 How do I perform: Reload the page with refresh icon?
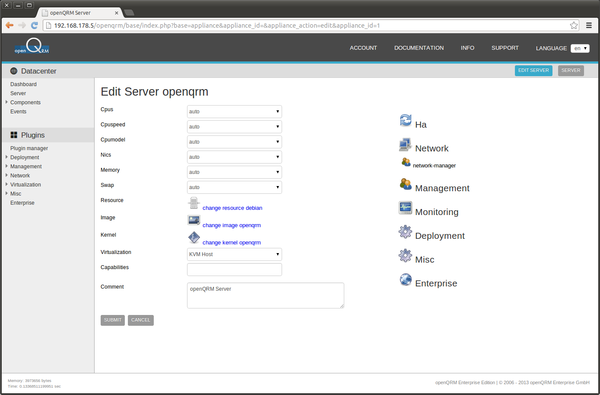(34, 25)
